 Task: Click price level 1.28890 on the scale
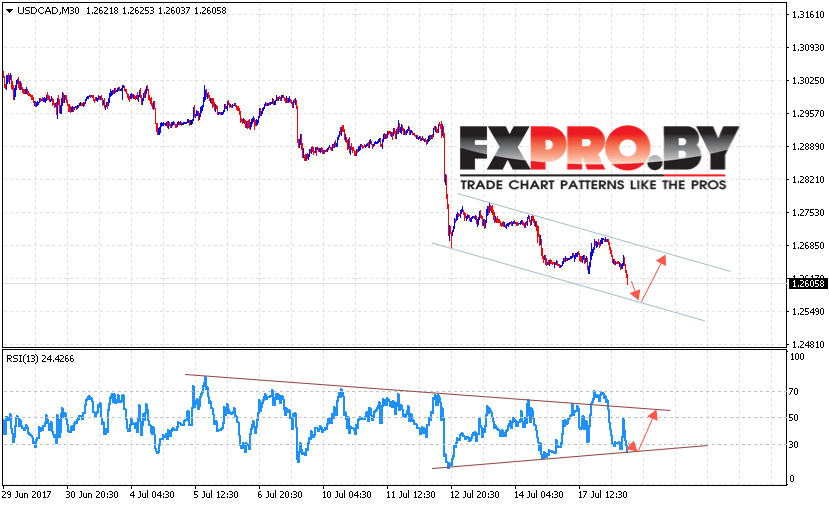(808, 146)
